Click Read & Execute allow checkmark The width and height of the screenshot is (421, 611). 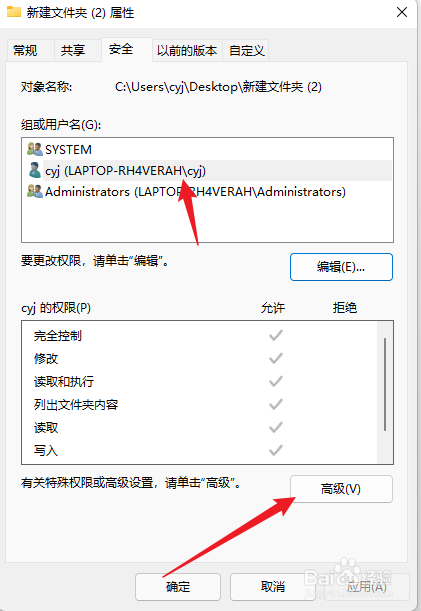276,381
